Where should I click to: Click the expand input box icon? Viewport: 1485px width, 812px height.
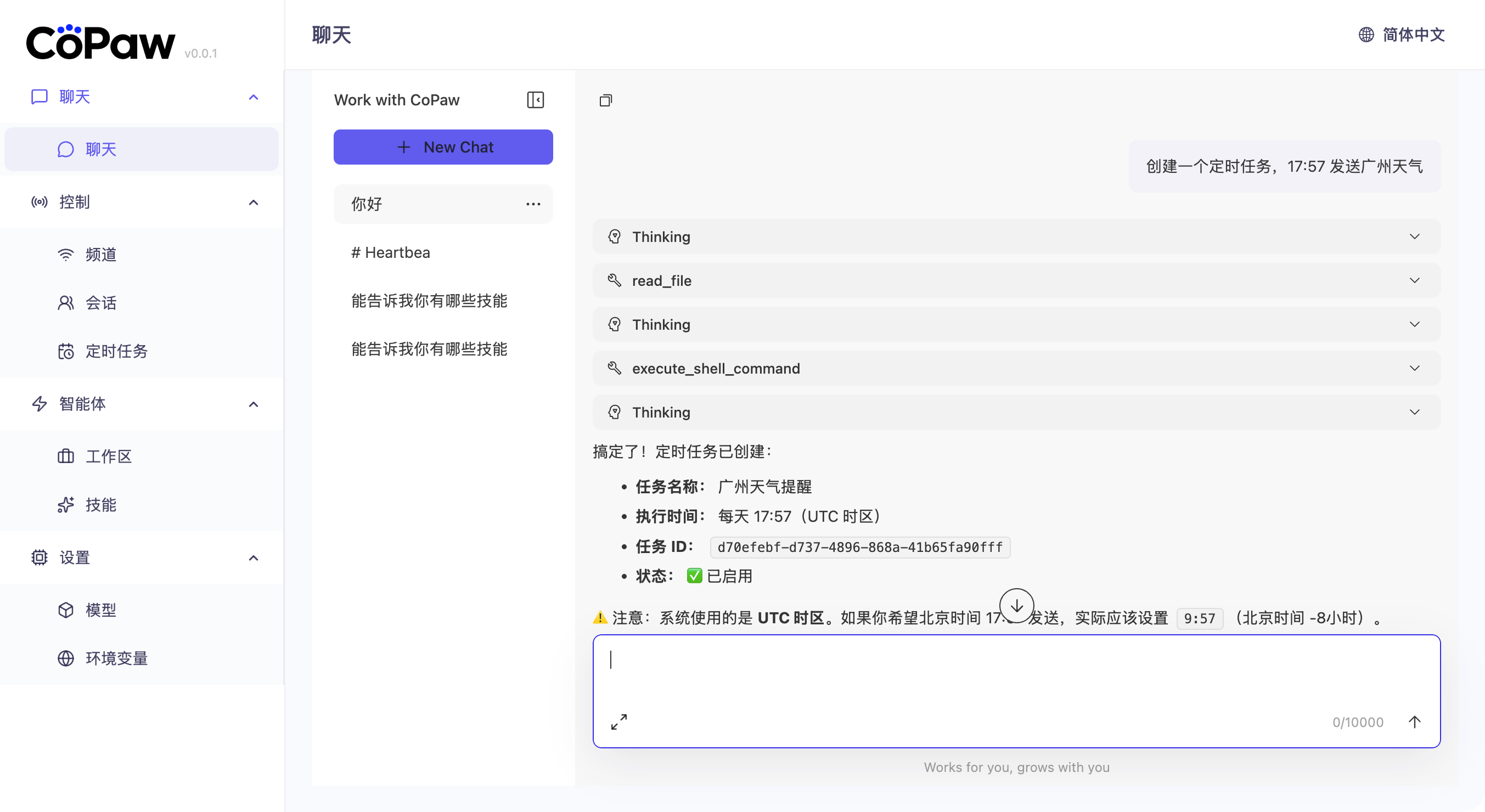coord(618,721)
